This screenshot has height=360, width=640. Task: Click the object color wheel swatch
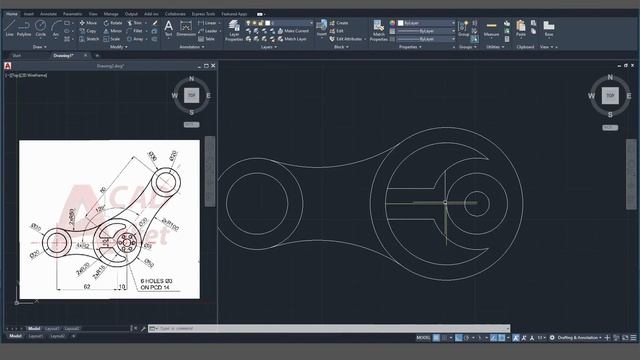pos(392,23)
